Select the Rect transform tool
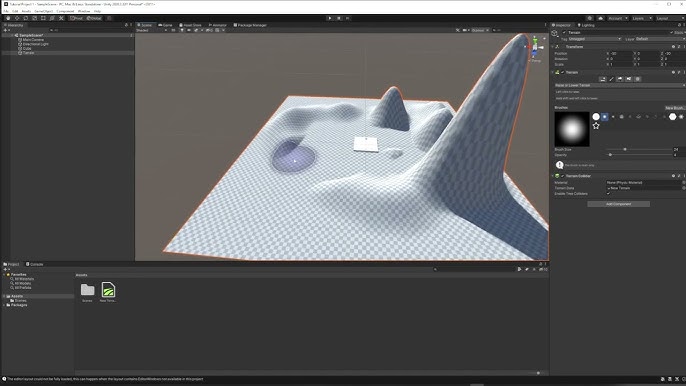The height and width of the screenshot is (386, 686). [43, 18]
